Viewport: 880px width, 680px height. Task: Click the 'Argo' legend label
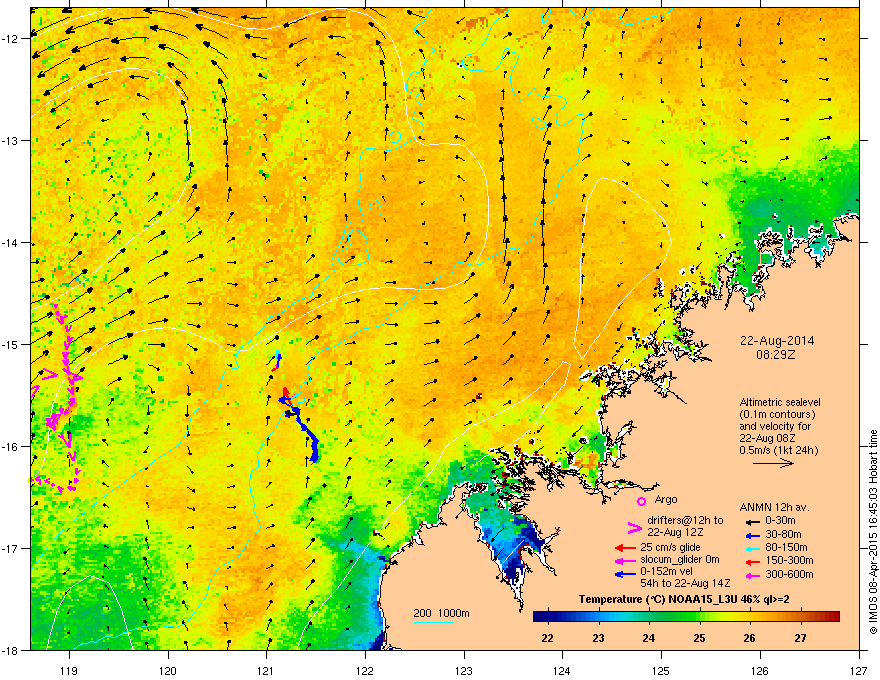(x=666, y=499)
